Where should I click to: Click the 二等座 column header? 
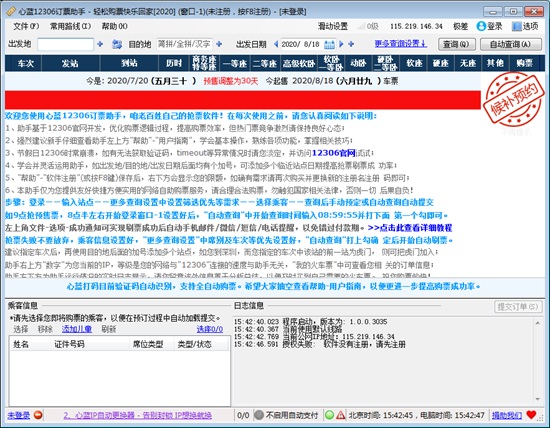point(265,63)
